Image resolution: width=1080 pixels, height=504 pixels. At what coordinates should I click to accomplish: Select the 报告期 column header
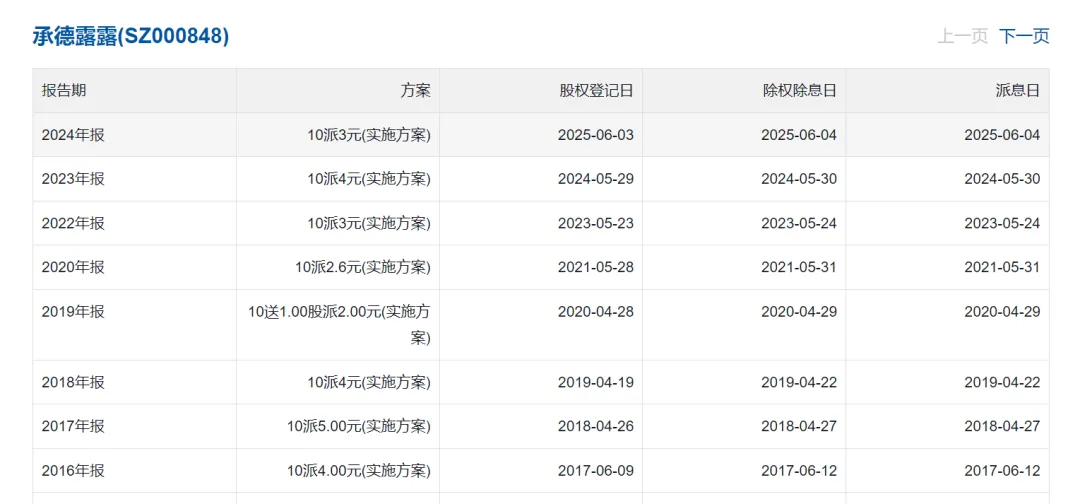[x=64, y=90]
